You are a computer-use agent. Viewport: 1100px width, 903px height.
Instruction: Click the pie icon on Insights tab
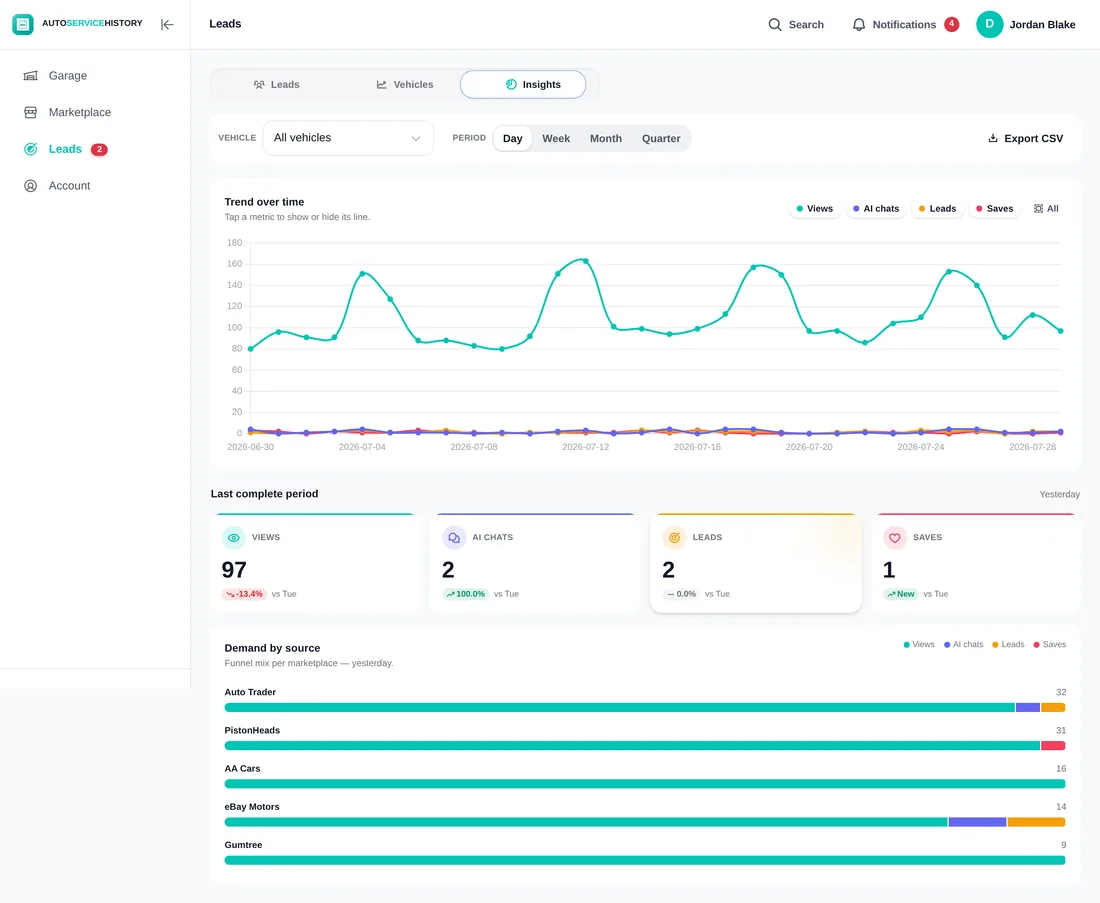coord(511,84)
